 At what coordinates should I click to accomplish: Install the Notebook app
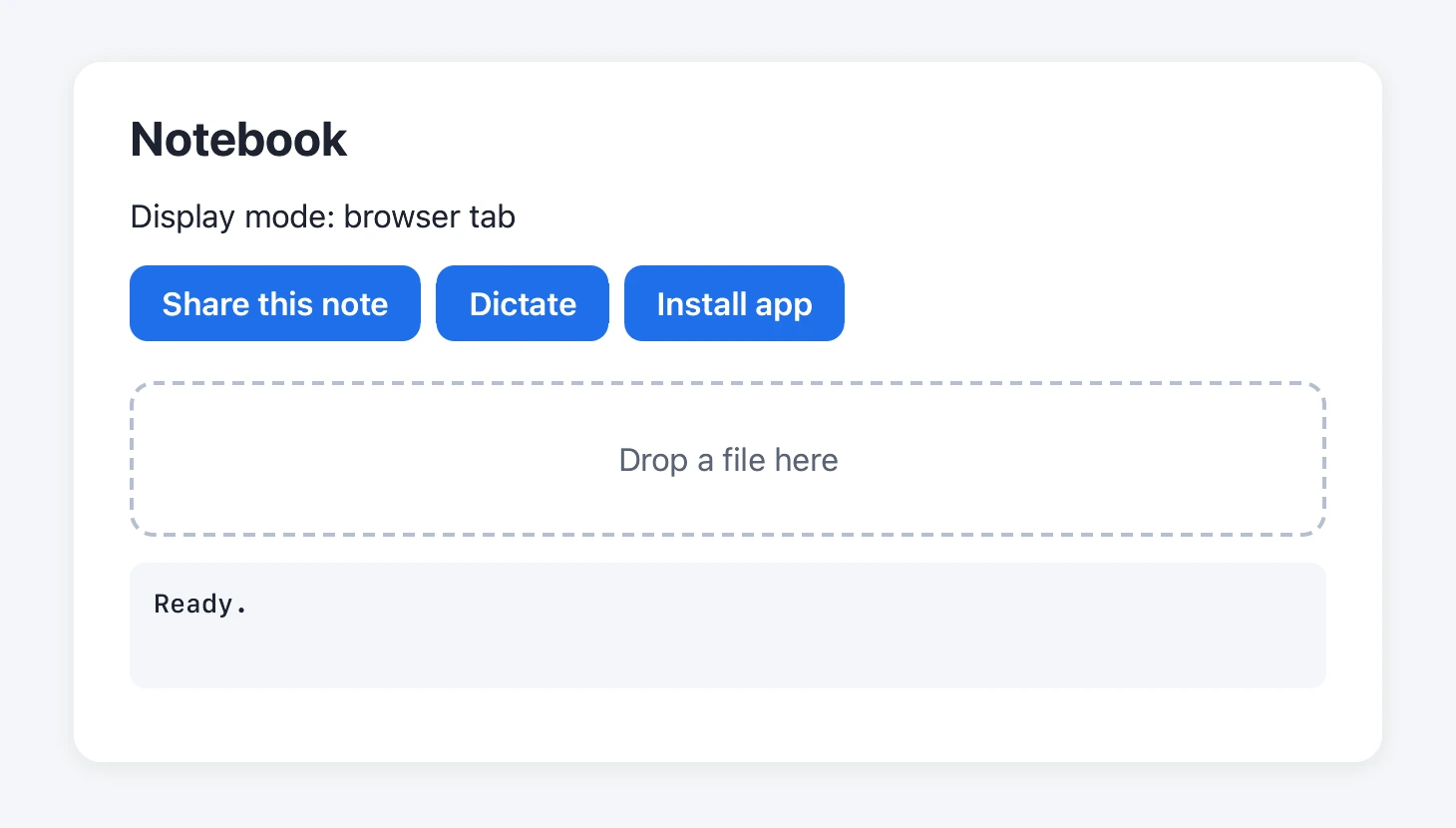coord(734,303)
